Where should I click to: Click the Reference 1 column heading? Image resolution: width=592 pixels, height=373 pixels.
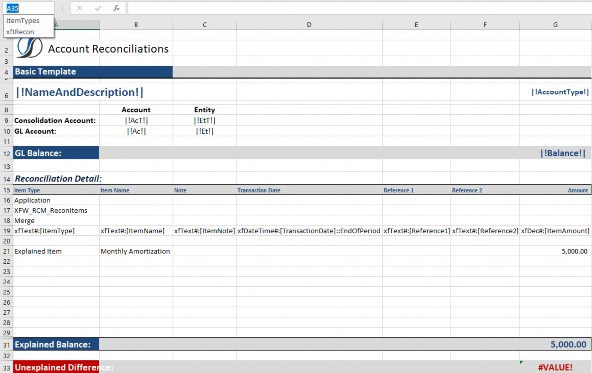399,190
